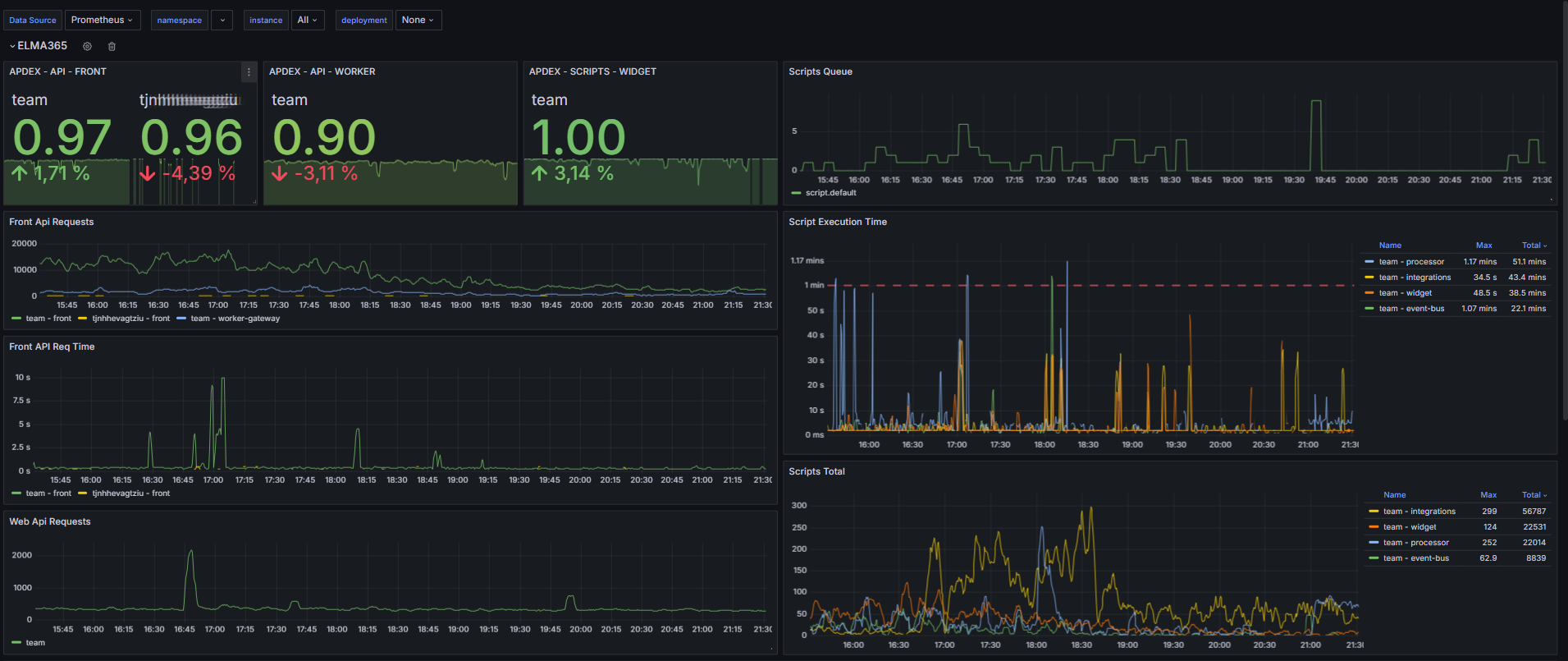Toggle script.default series in Scripts Queue legend
The image size is (1568, 661).
tap(830, 193)
